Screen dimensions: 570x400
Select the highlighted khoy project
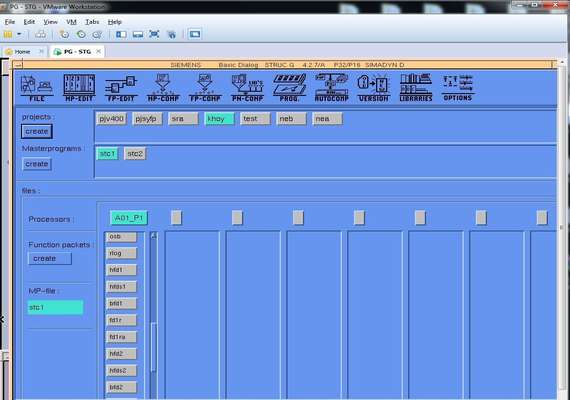pos(220,119)
